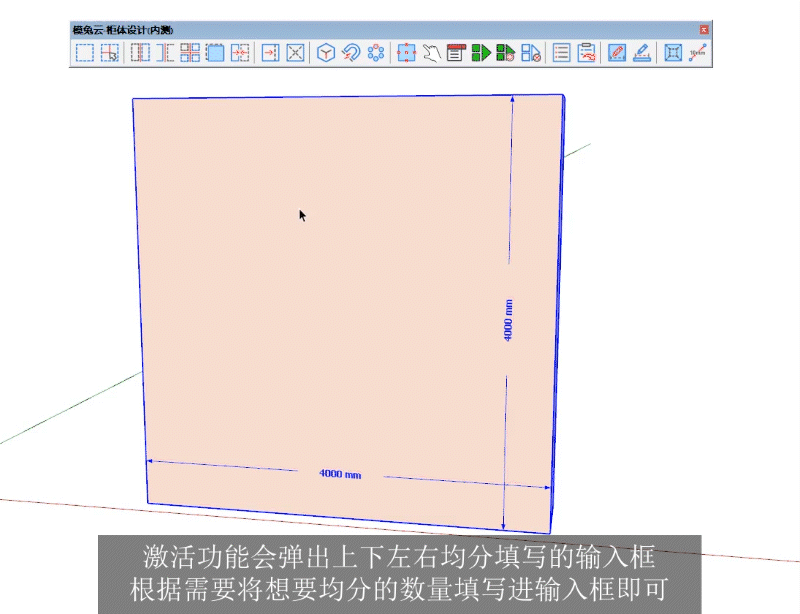Activate the vertical panel divide tool
The image size is (800, 614).
(x=140, y=53)
